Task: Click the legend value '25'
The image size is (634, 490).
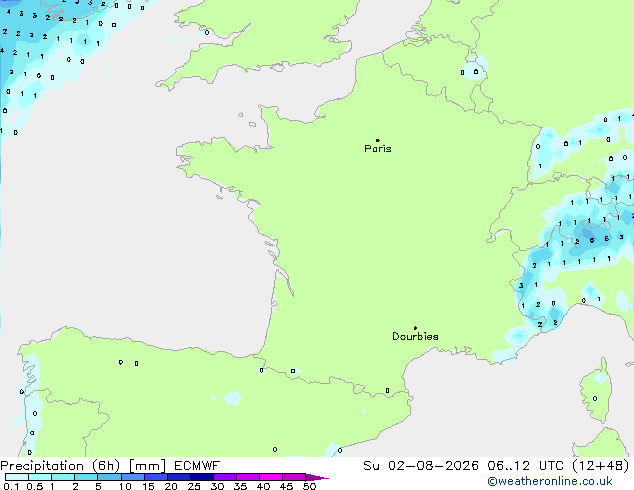Action: pos(194,486)
